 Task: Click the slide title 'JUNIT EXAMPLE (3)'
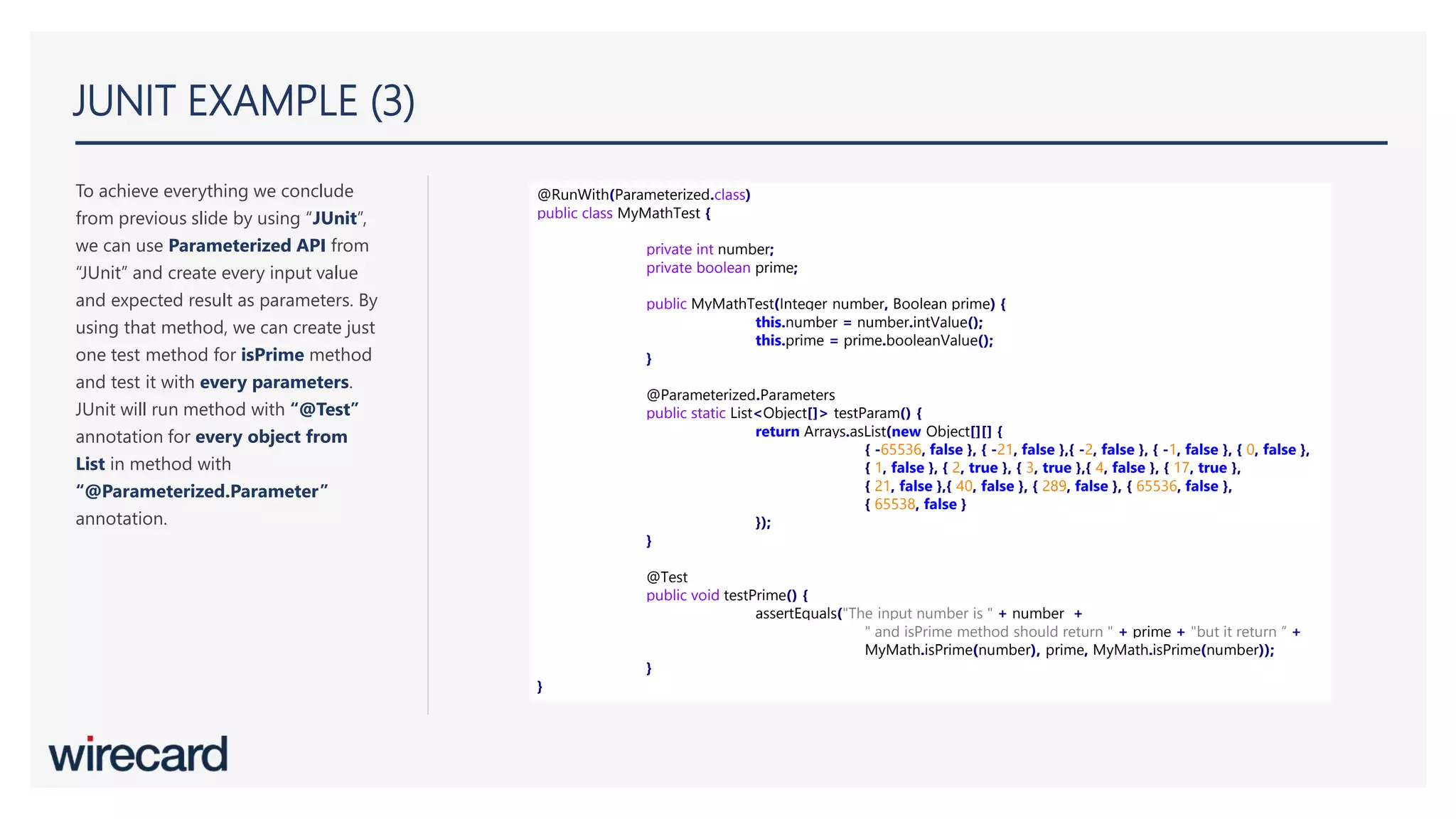244,101
